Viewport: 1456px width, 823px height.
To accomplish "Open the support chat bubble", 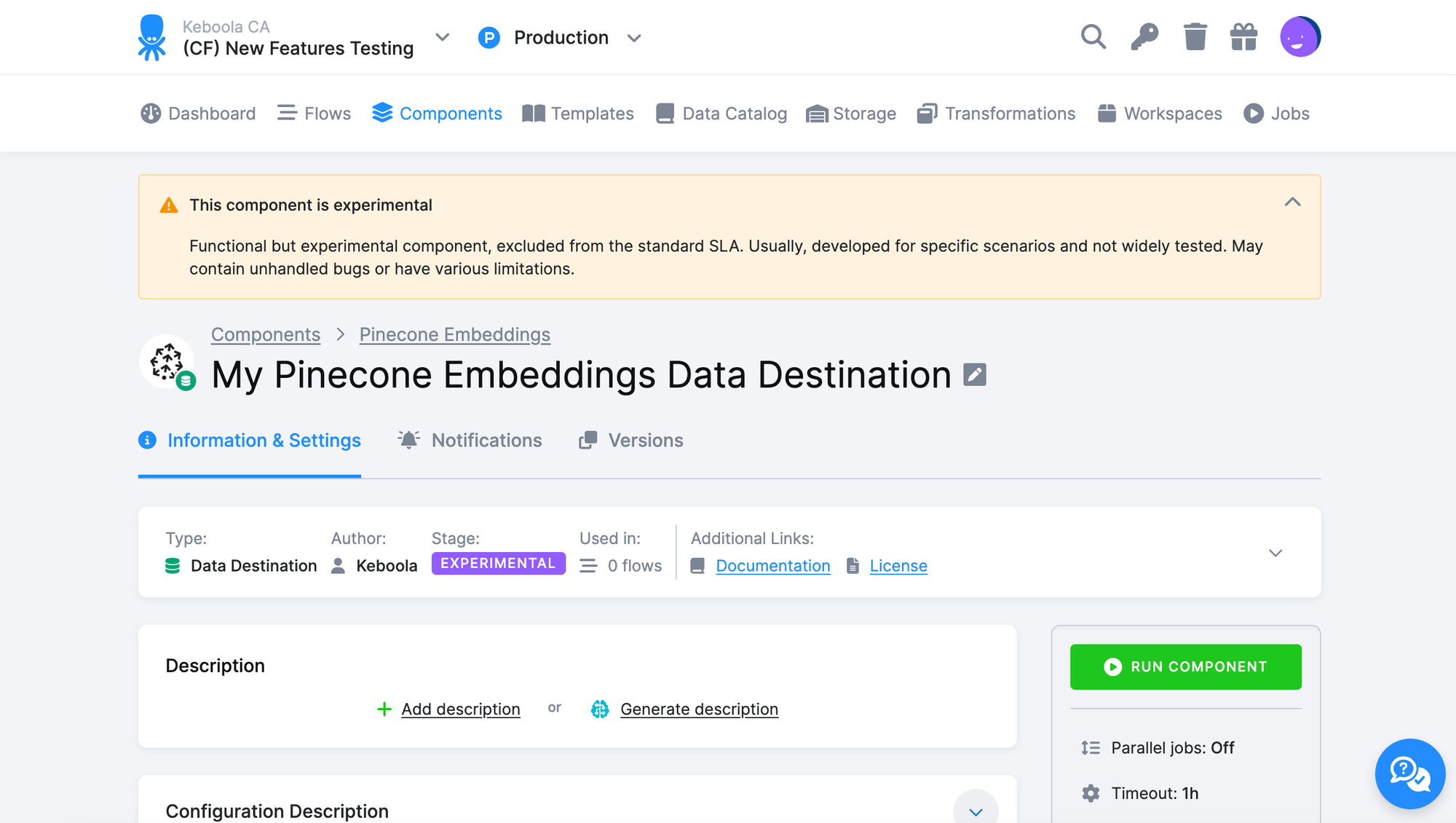I will click(1409, 773).
